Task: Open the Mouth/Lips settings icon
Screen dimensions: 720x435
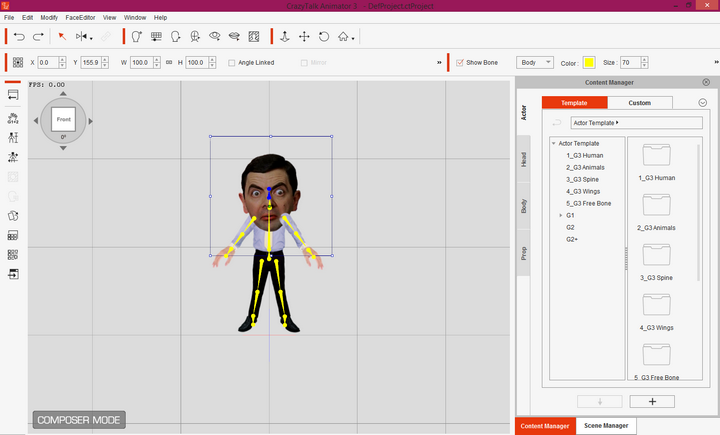Action: point(234,36)
